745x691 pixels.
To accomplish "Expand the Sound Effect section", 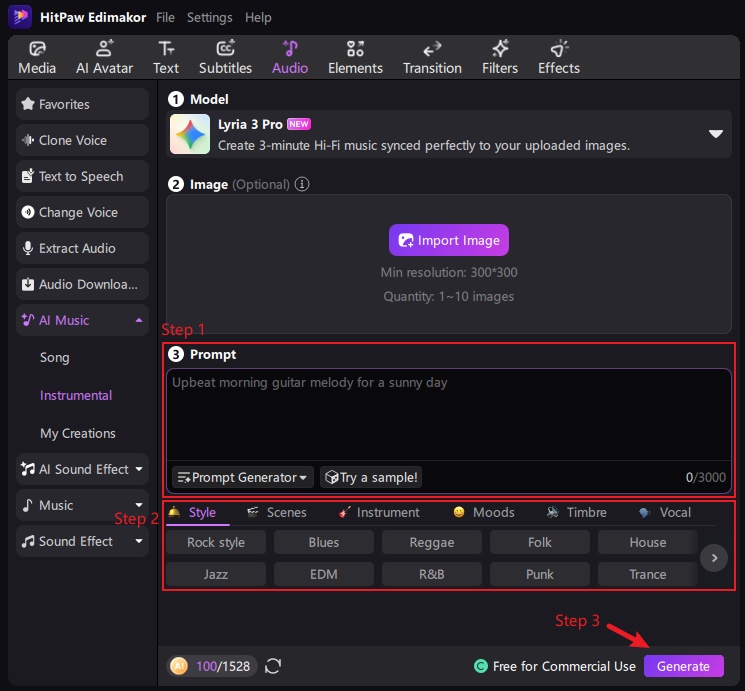I will pyautogui.click(x=139, y=541).
